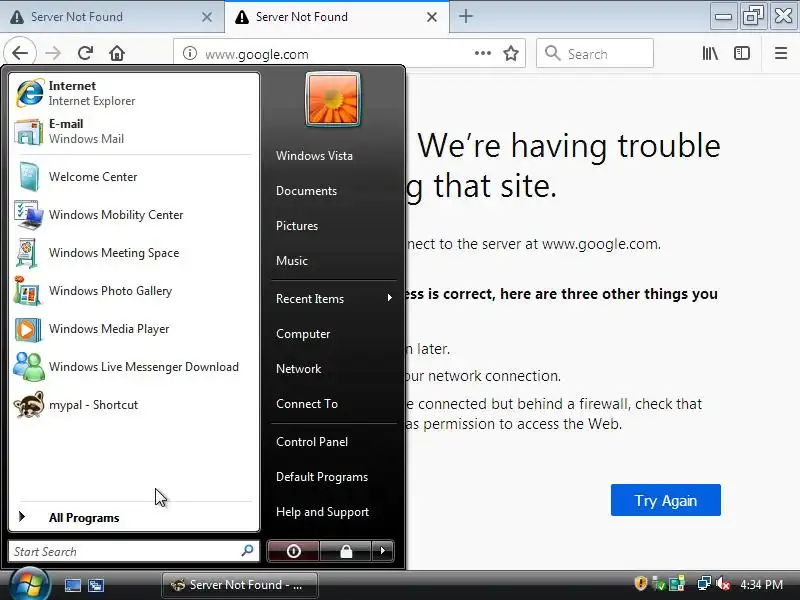The width and height of the screenshot is (800, 600).
Task: Open Computer from the Start menu
Action: click(x=303, y=334)
